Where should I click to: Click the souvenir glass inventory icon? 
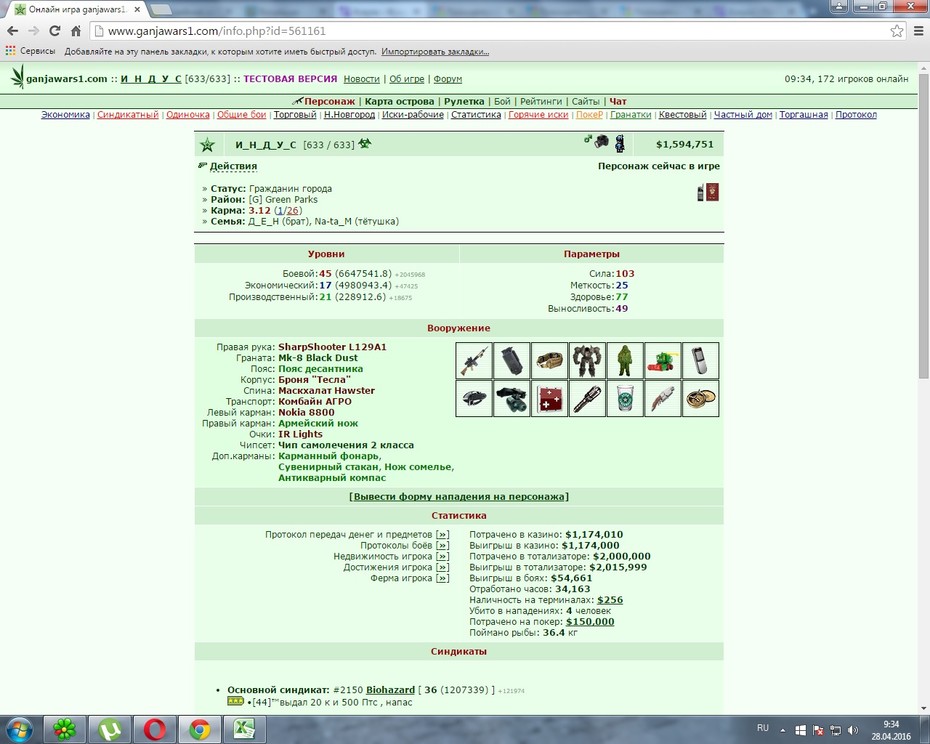click(625, 398)
